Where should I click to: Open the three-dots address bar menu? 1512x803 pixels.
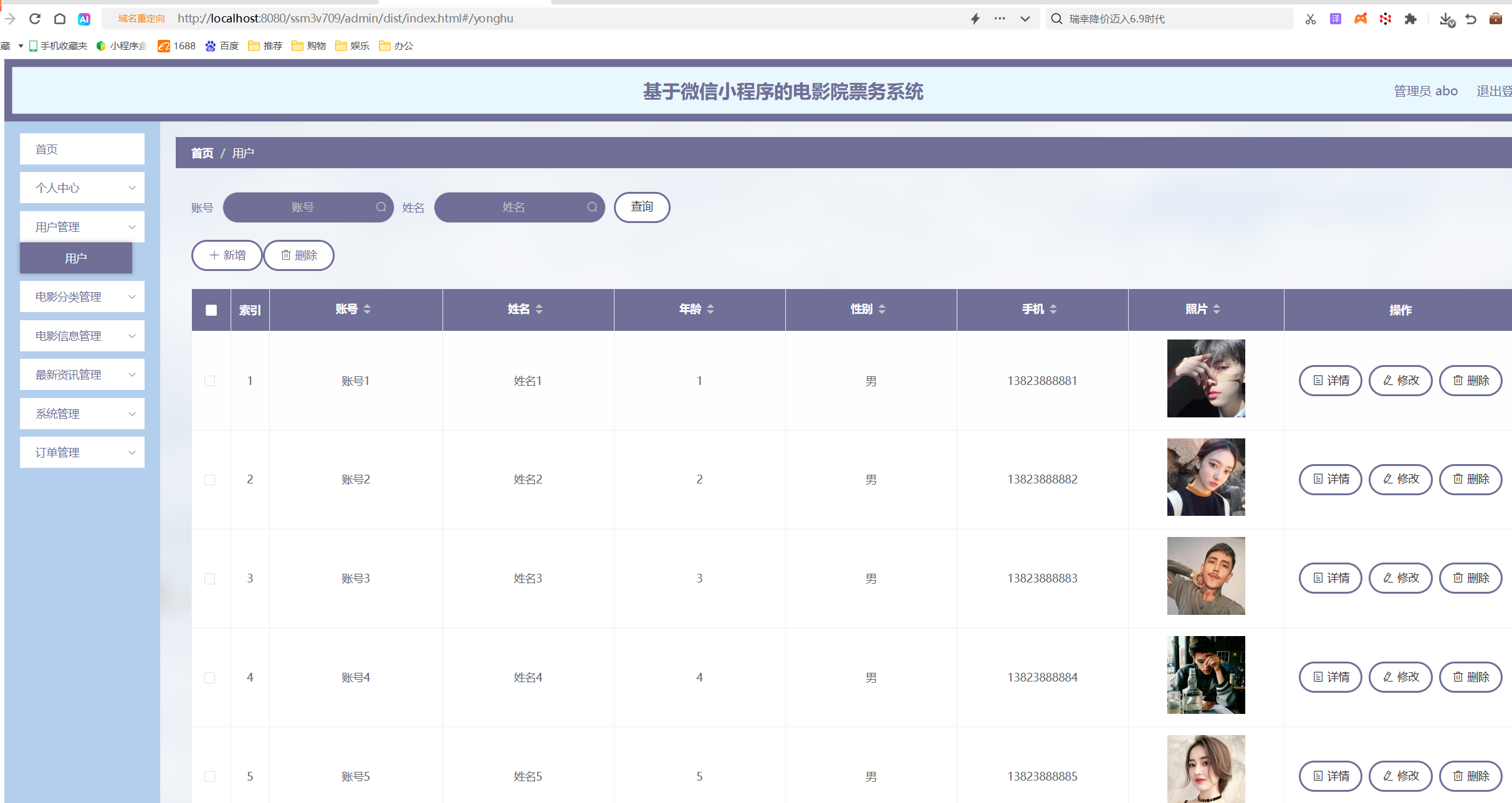click(1000, 19)
